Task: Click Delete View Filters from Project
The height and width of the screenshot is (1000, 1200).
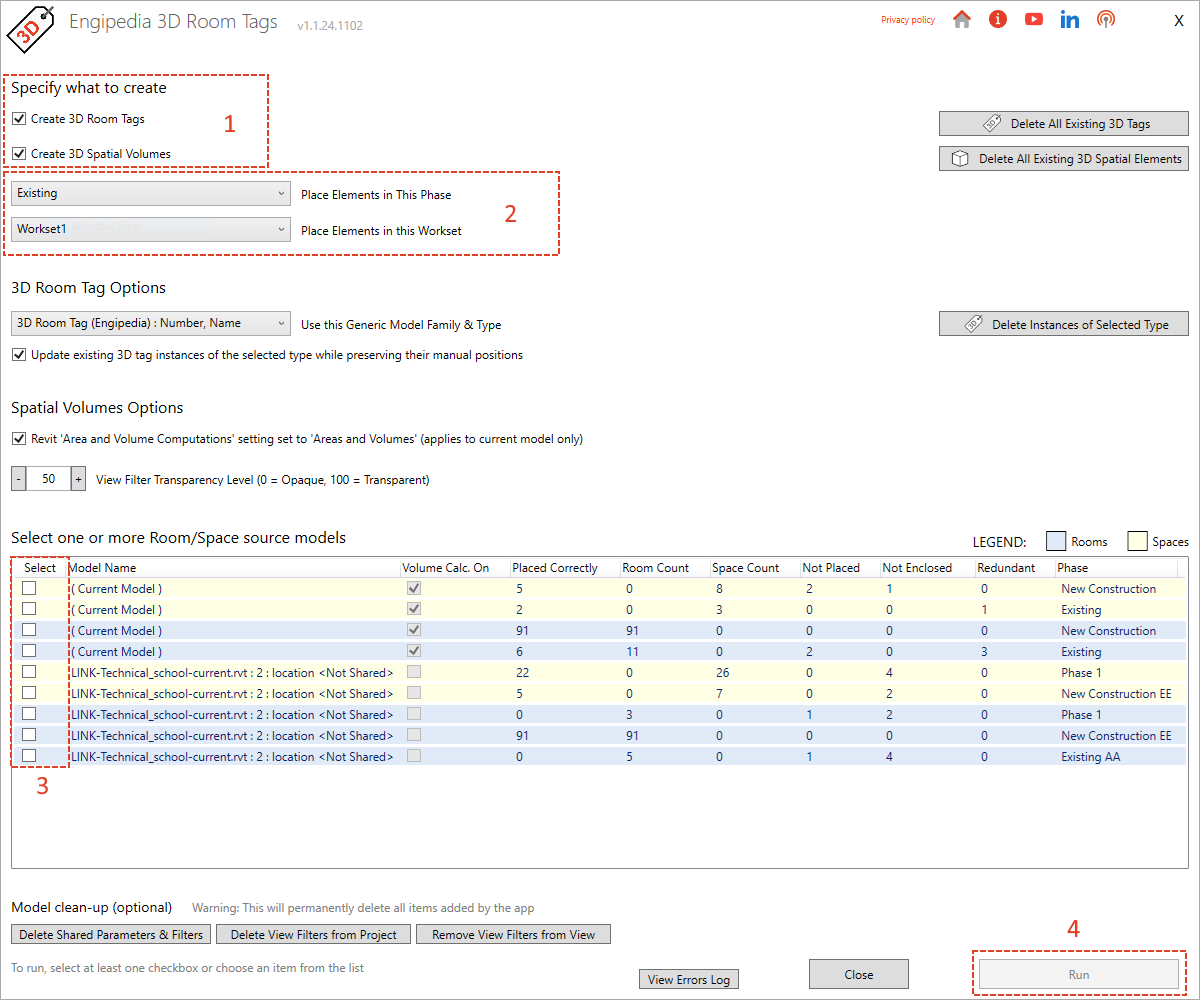Action: 314,935
